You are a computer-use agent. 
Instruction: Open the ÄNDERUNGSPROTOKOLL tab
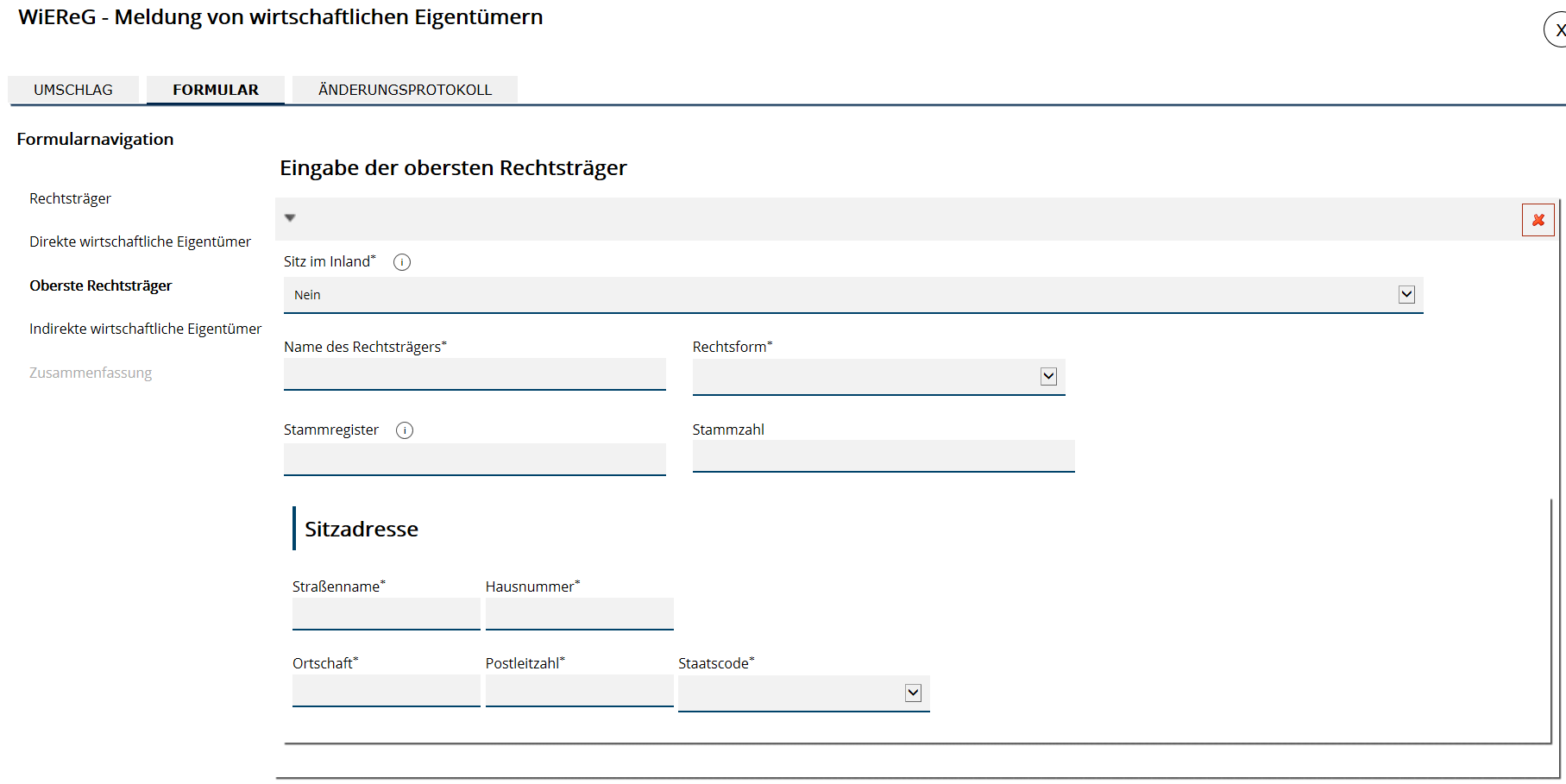(405, 90)
